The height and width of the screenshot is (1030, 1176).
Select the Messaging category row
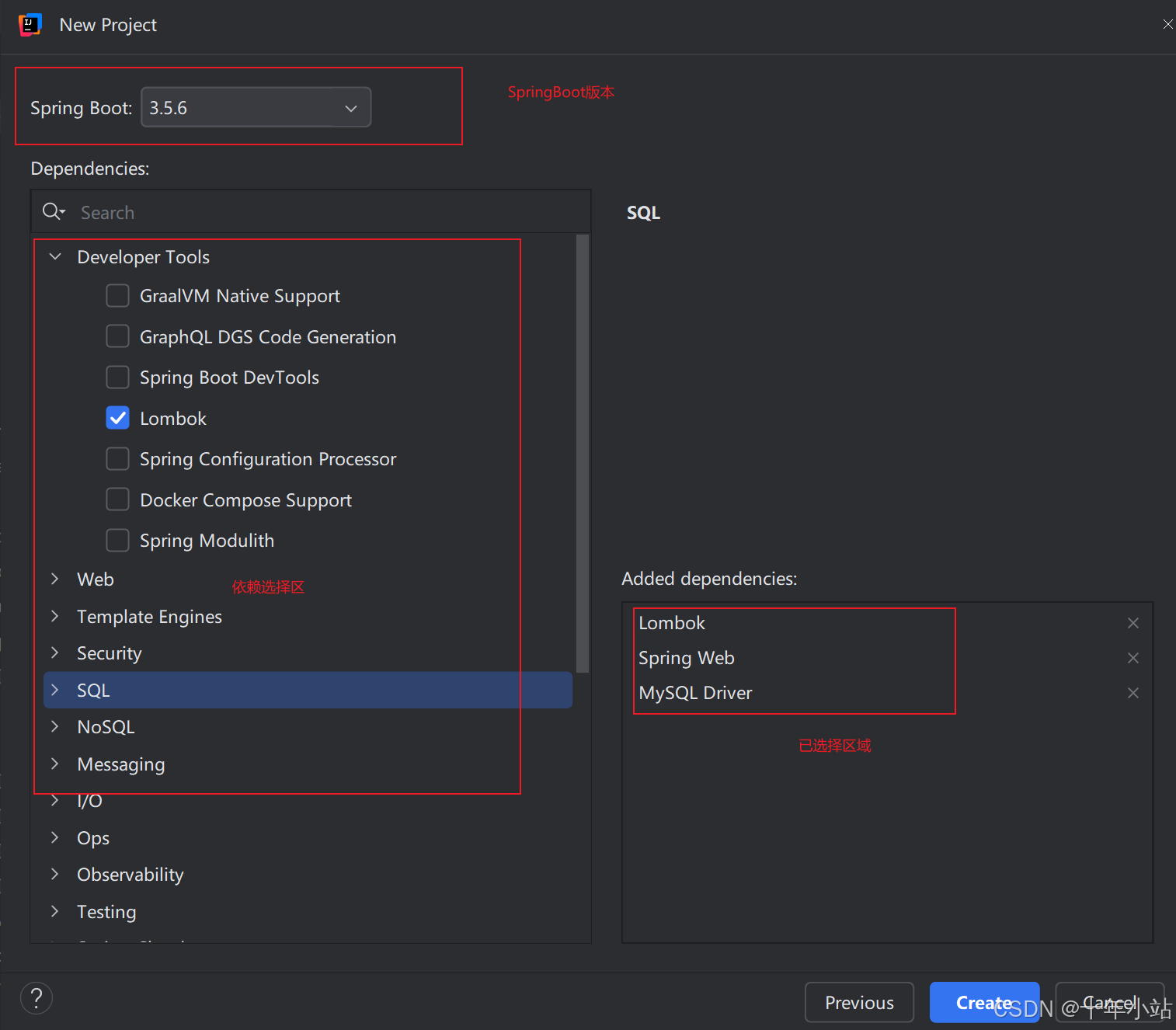pyautogui.click(x=308, y=764)
